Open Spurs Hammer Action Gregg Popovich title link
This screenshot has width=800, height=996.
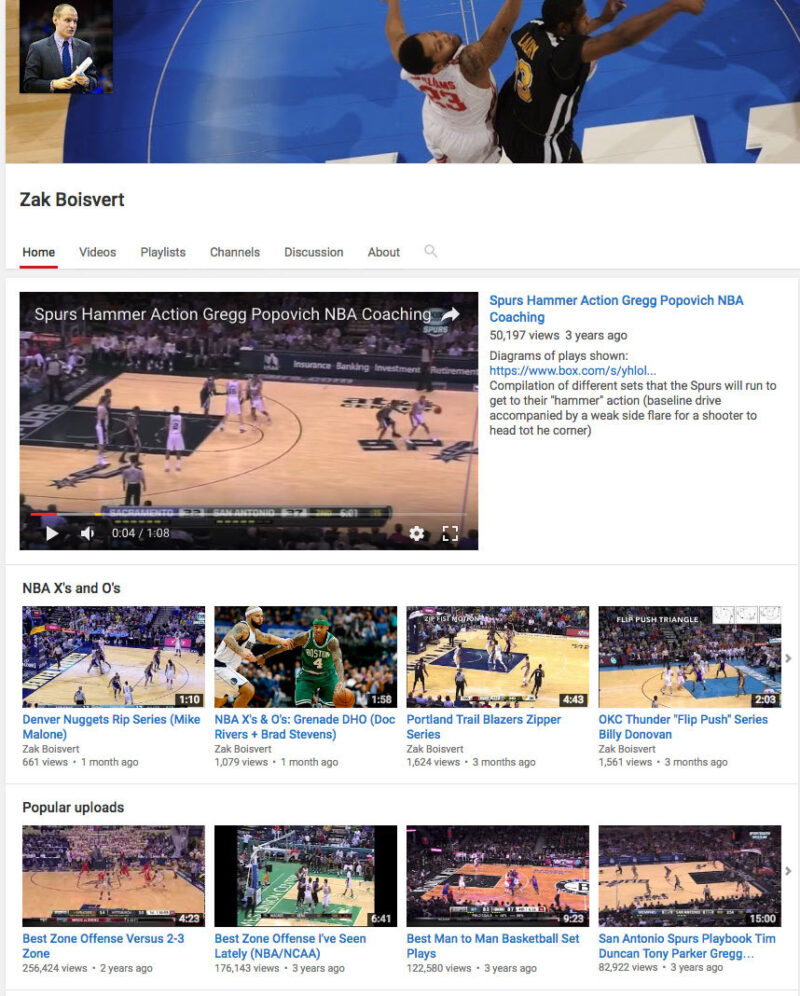click(x=616, y=309)
